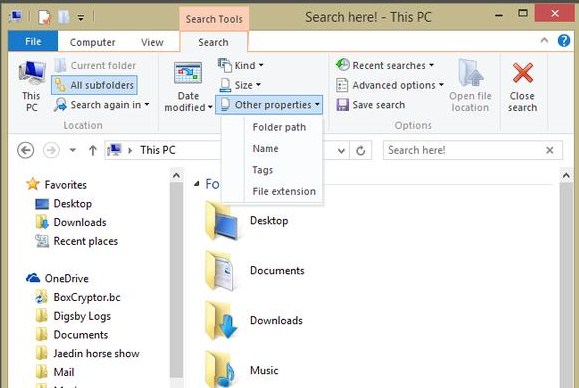Toggle All subfolders search option
This screenshot has height=388, width=579.
click(95, 85)
